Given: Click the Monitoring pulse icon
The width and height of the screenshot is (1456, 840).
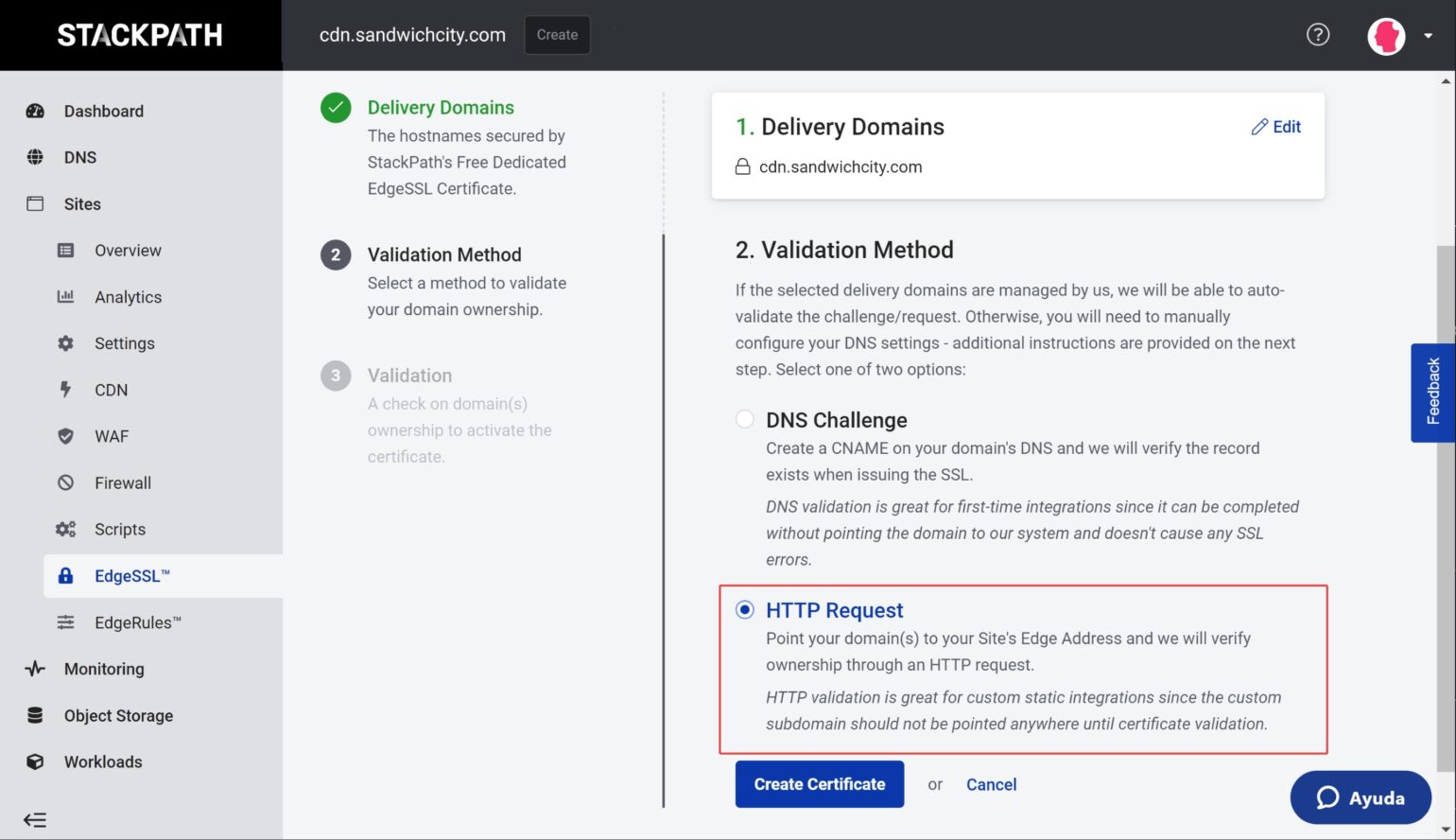Looking at the screenshot, I should (x=35, y=669).
